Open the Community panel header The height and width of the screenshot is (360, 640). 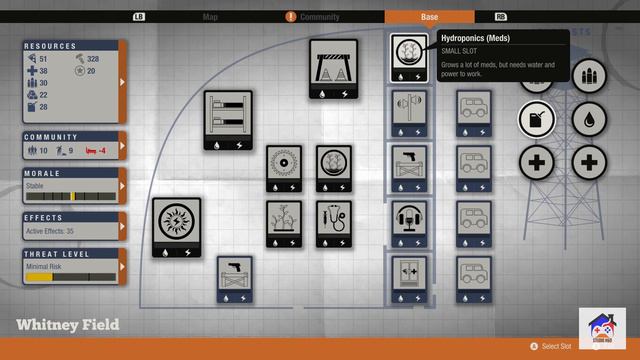tap(71, 137)
